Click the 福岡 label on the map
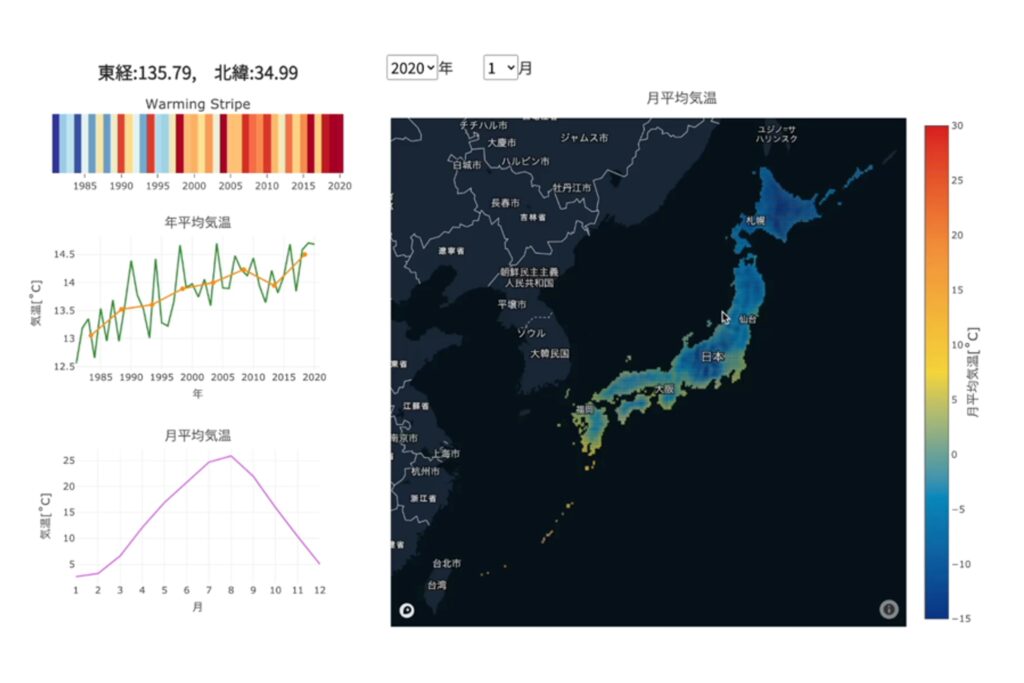 (584, 409)
